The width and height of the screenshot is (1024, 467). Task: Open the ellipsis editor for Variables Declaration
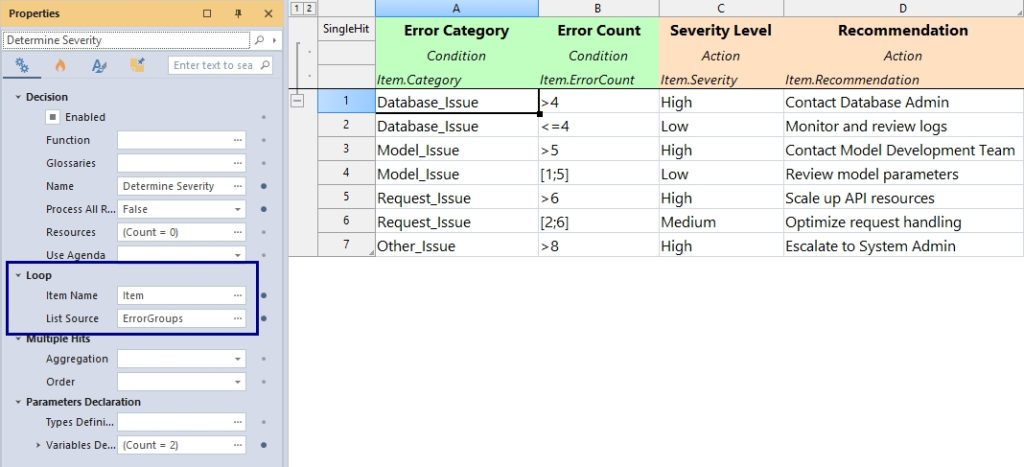pyautogui.click(x=237, y=445)
